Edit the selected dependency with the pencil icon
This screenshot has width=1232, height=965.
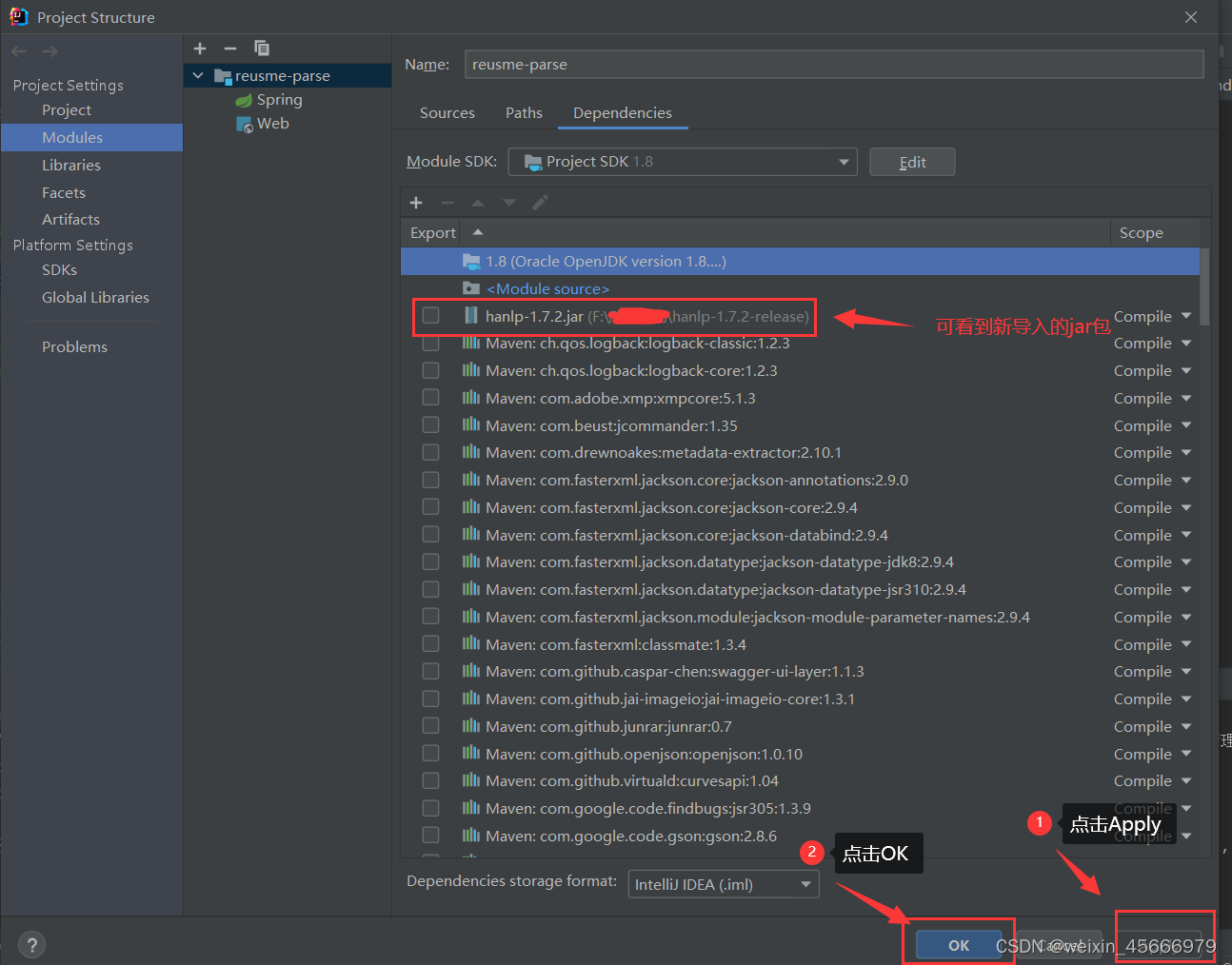pyautogui.click(x=539, y=203)
